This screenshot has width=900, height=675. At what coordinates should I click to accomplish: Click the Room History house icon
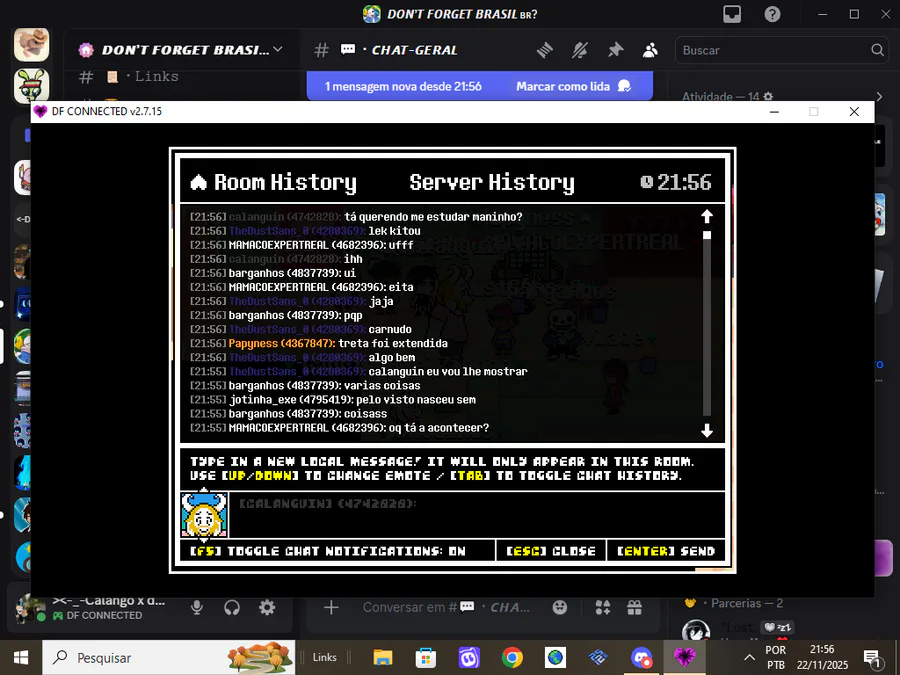(x=199, y=183)
